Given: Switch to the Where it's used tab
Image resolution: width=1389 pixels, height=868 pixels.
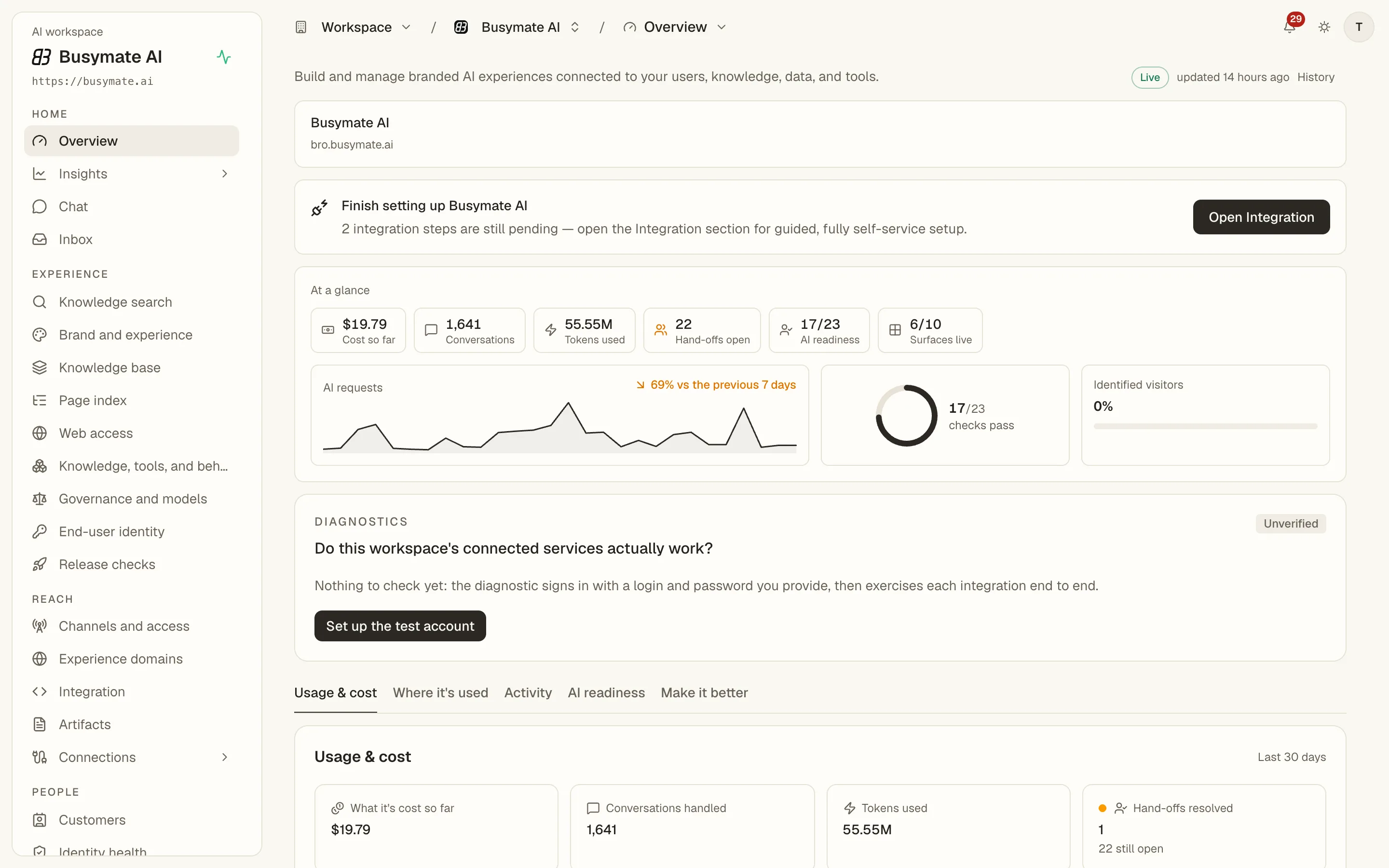Looking at the screenshot, I should 440,692.
